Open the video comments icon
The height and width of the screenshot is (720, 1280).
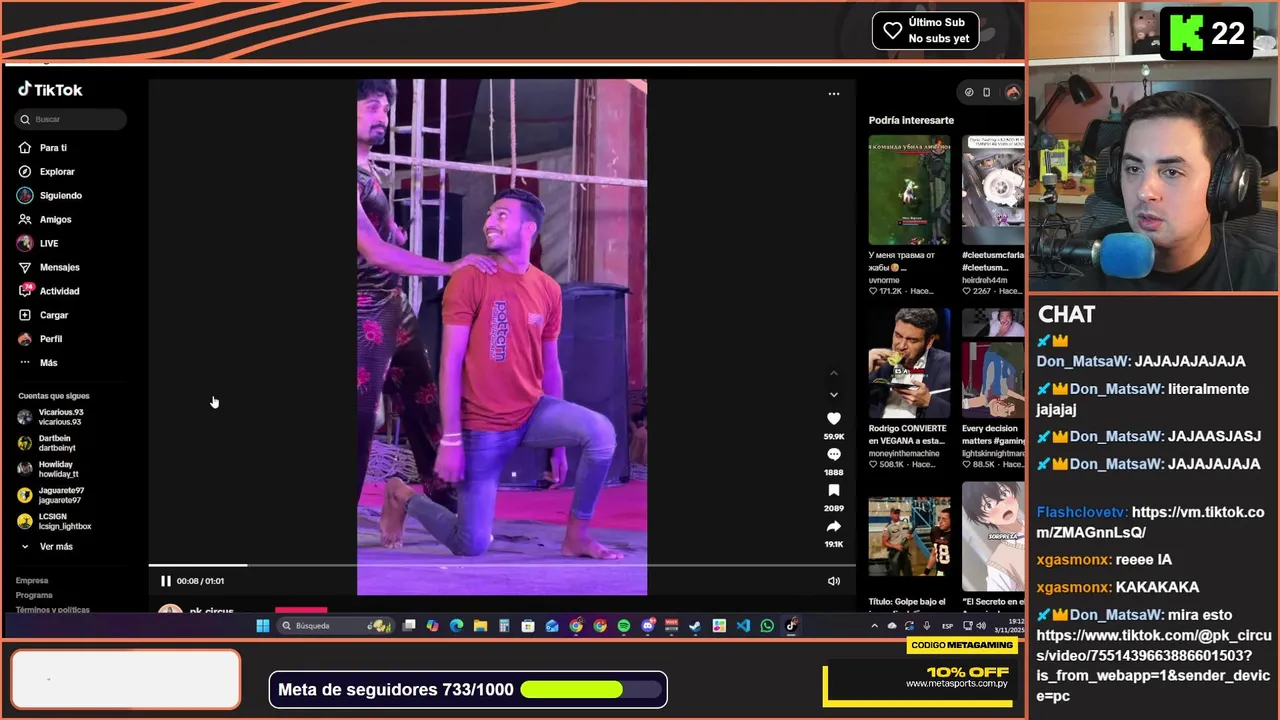click(x=834, y=455)
